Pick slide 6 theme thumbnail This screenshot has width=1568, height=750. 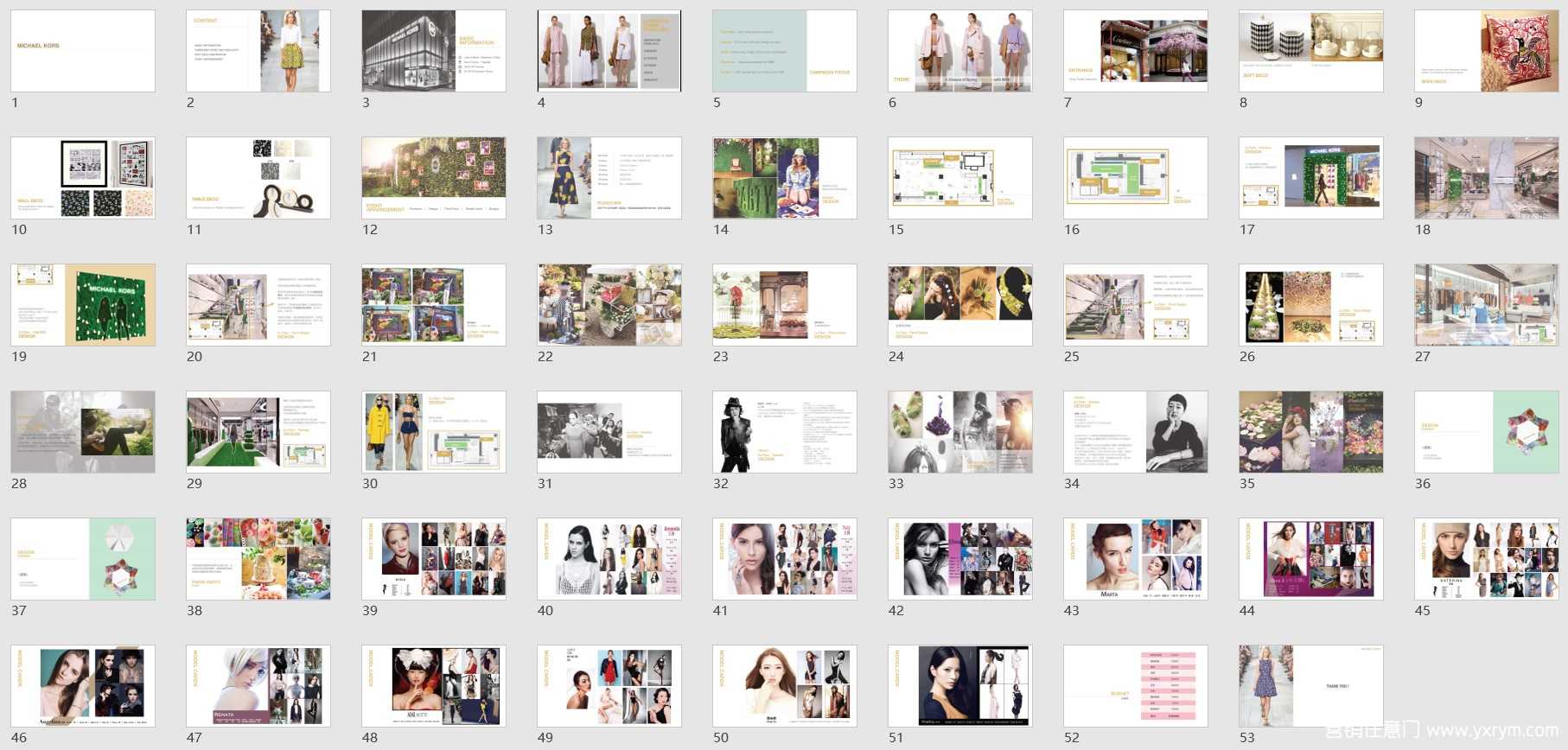(960, 51)
